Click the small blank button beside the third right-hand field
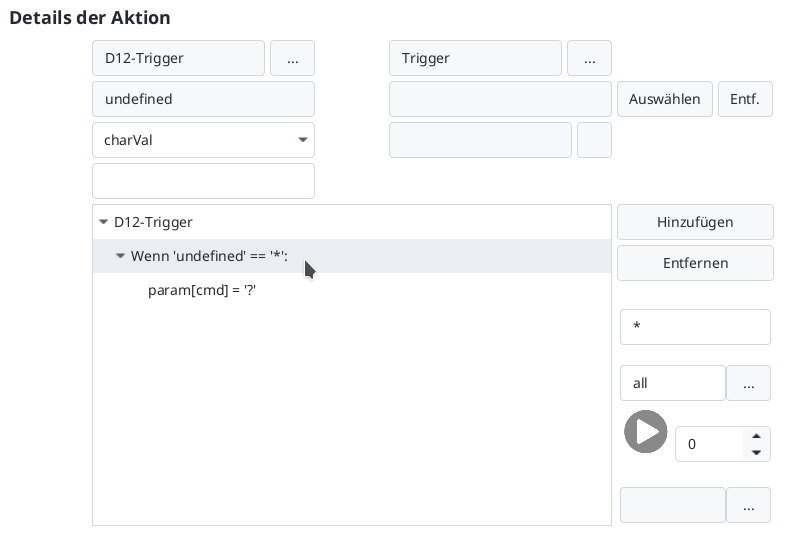The image size is (794, 541). [594, 141]
